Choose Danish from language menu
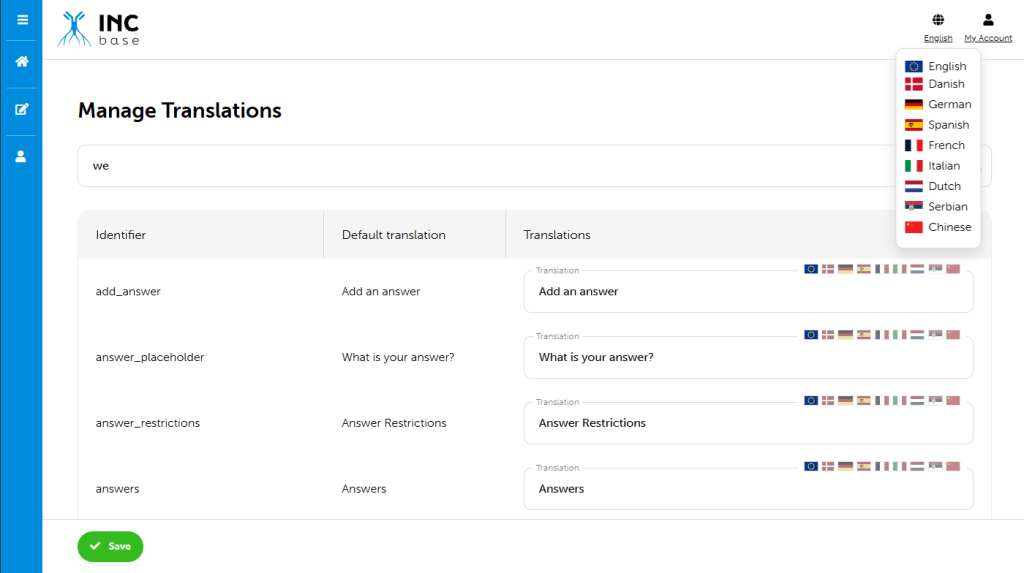 [945, 85]
